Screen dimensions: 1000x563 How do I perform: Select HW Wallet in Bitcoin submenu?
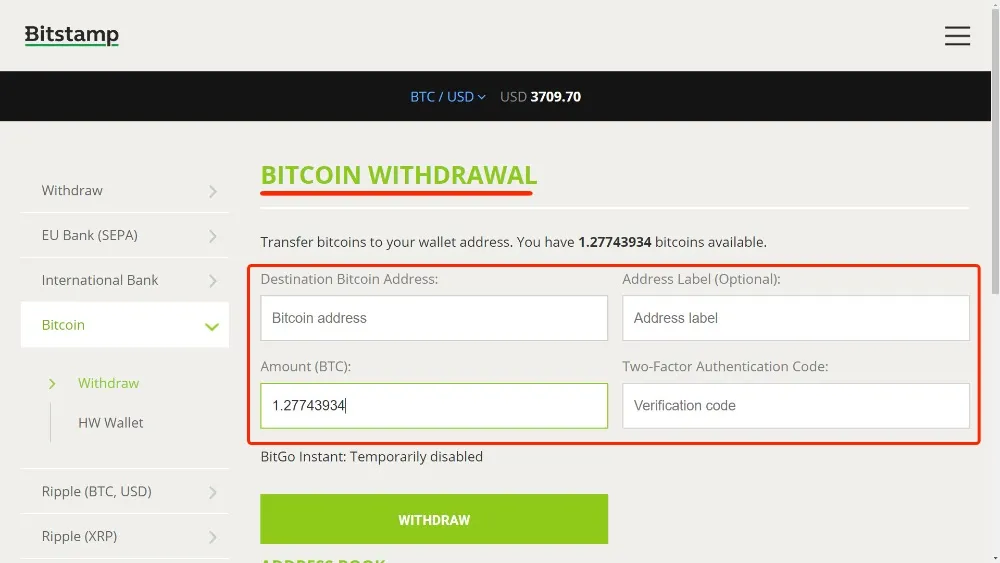pos(110,423)
